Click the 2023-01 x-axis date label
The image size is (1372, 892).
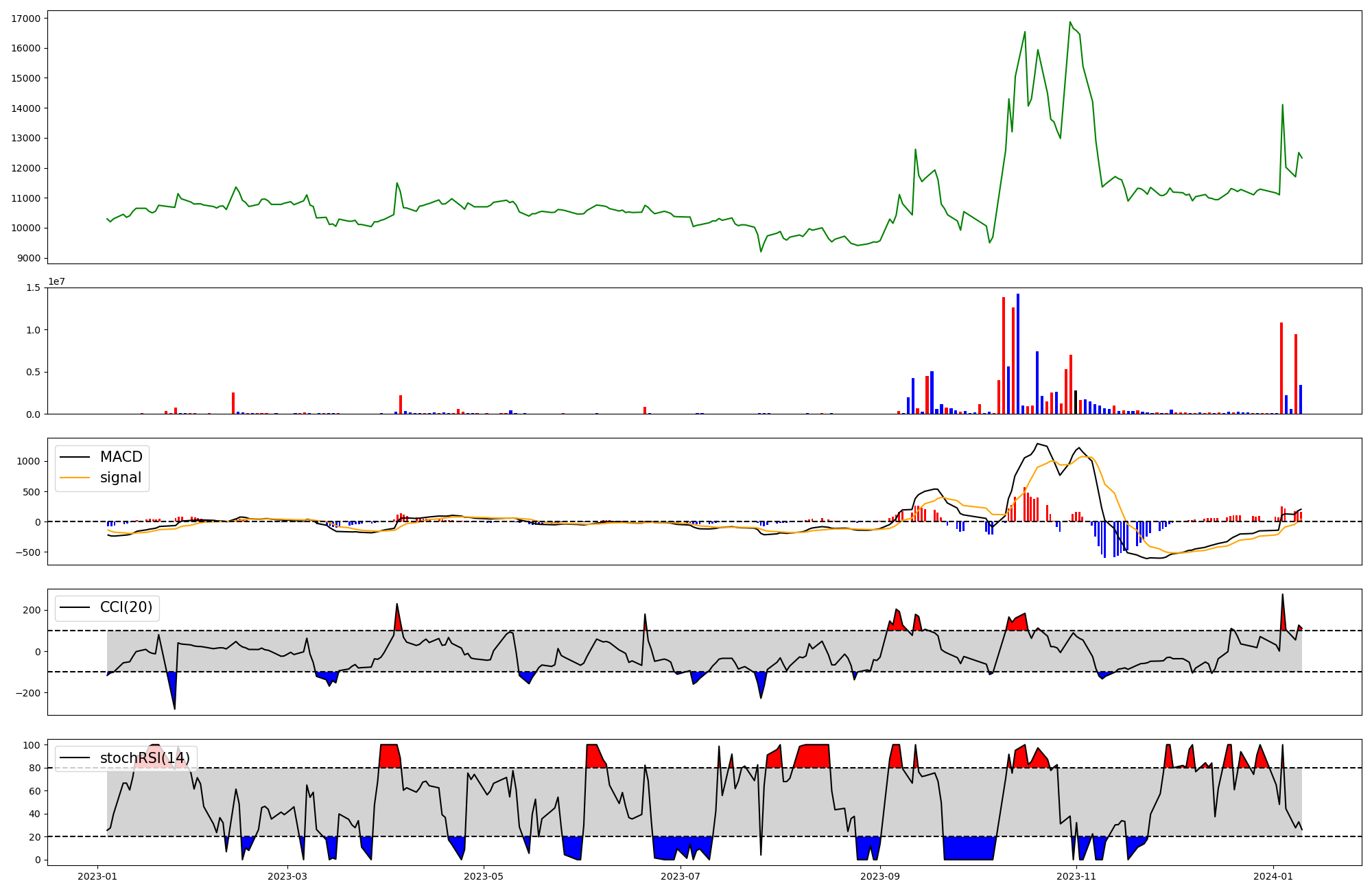pos(97,876)
